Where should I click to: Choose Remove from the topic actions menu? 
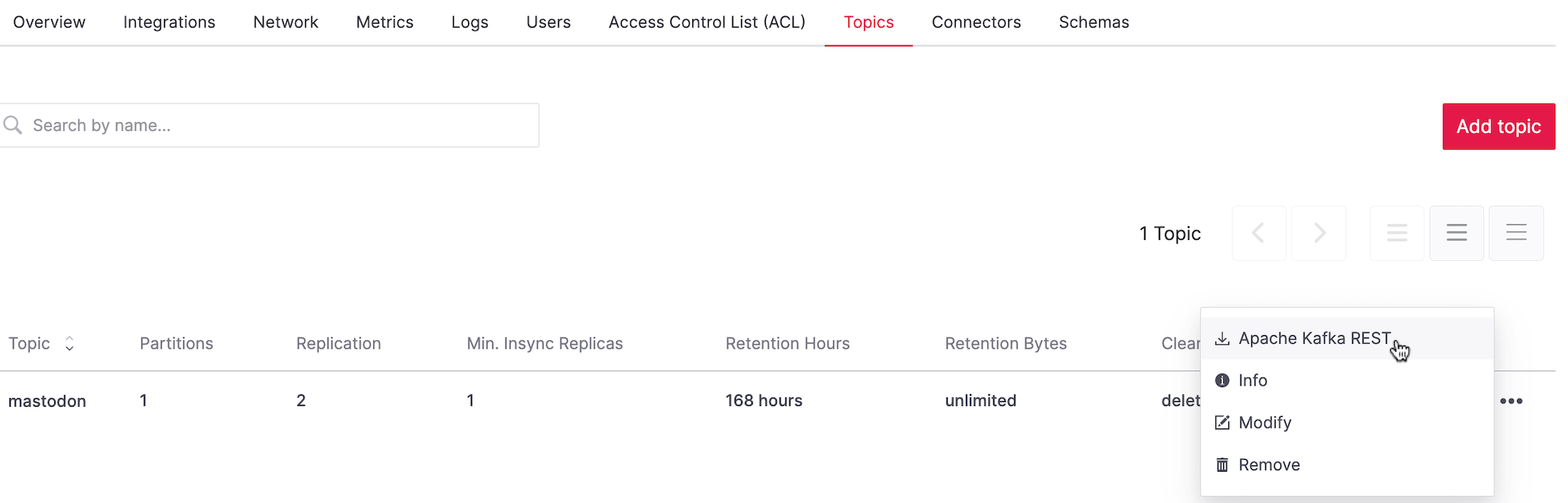tap(1269, 464)
